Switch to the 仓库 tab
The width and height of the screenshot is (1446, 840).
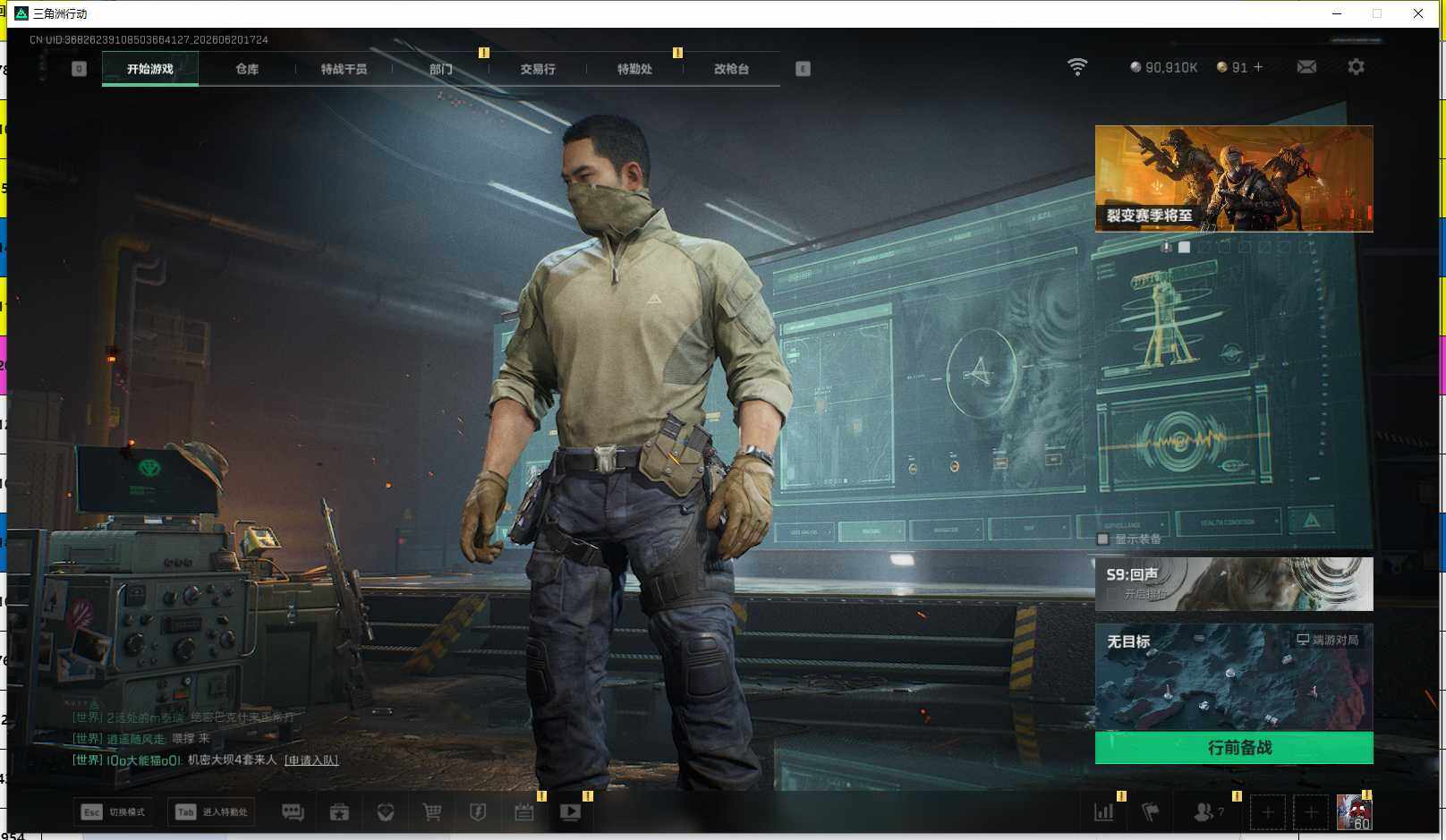click(247, 69)
